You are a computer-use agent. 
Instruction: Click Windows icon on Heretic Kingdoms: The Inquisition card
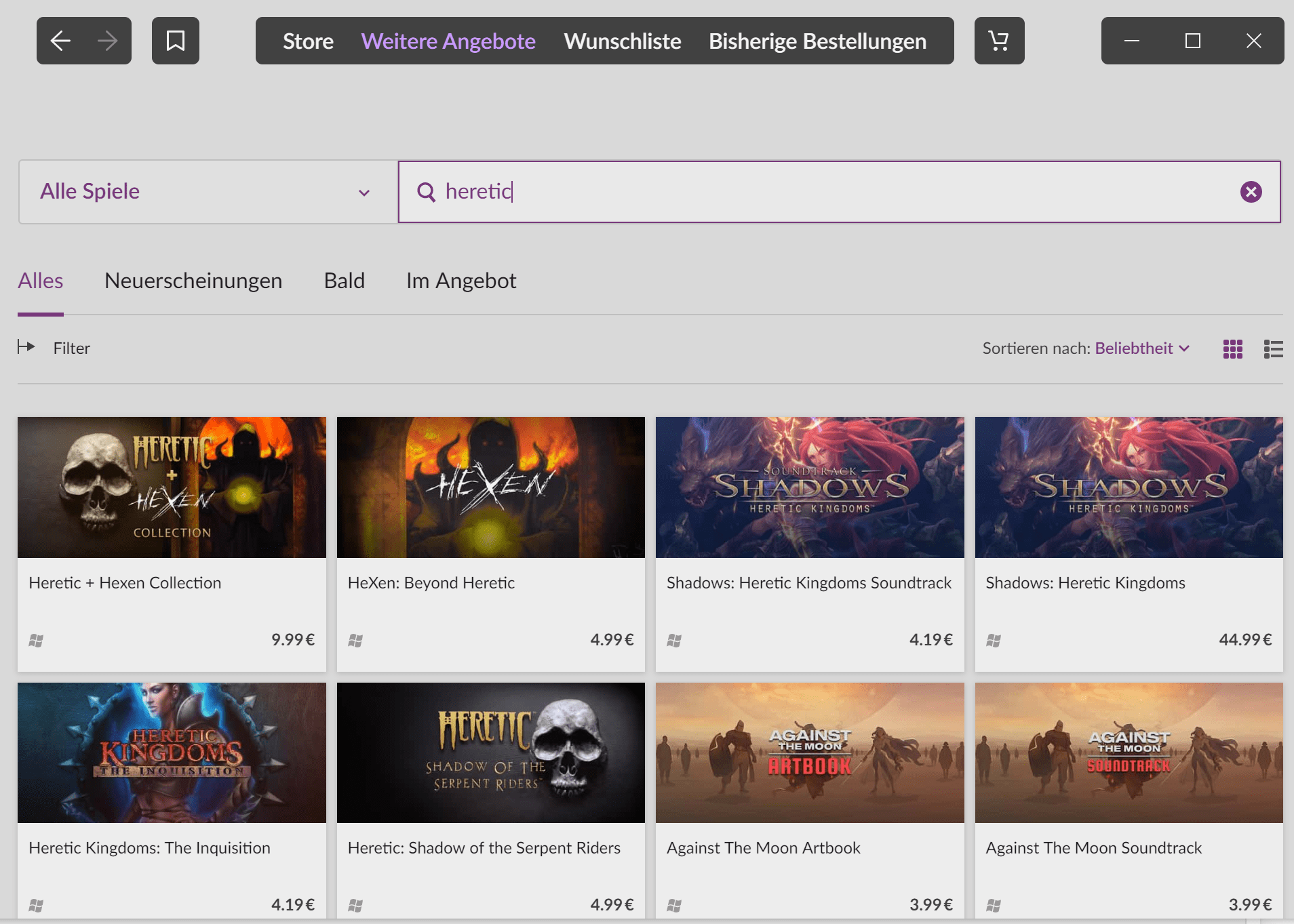(x=36, y=905)
